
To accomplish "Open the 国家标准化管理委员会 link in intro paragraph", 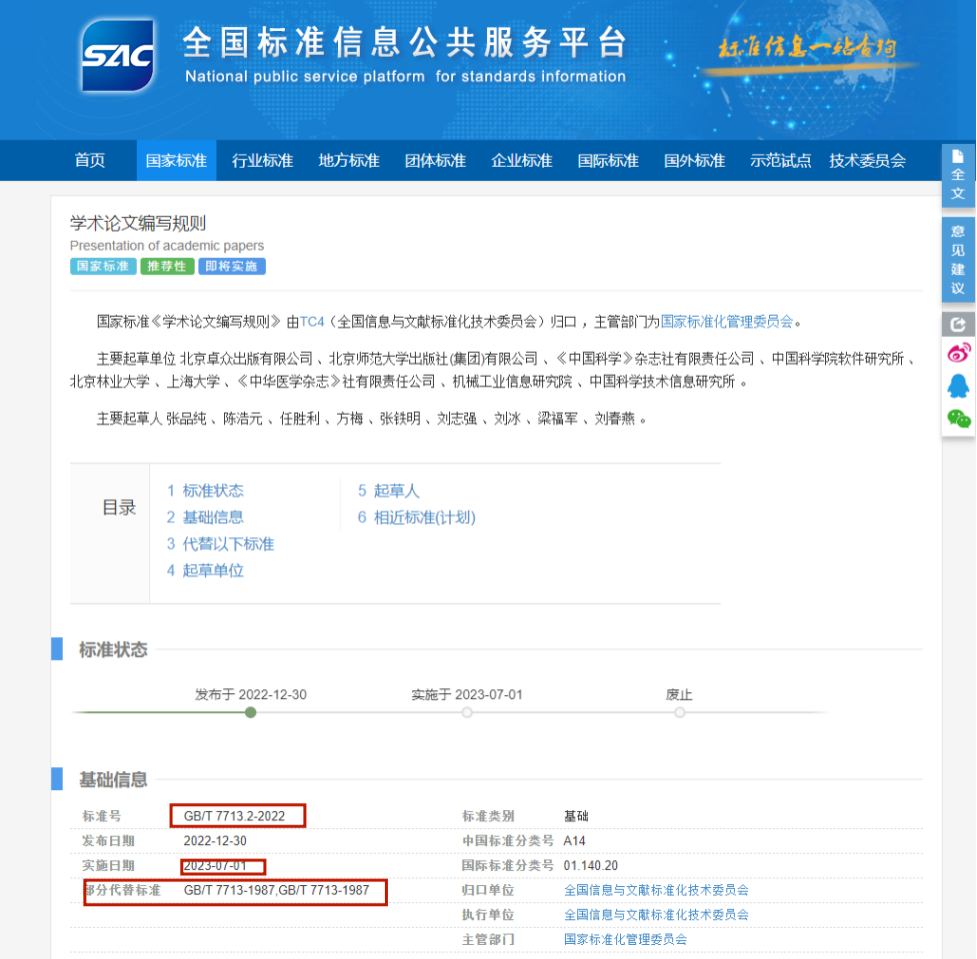I will pos(727,322).
